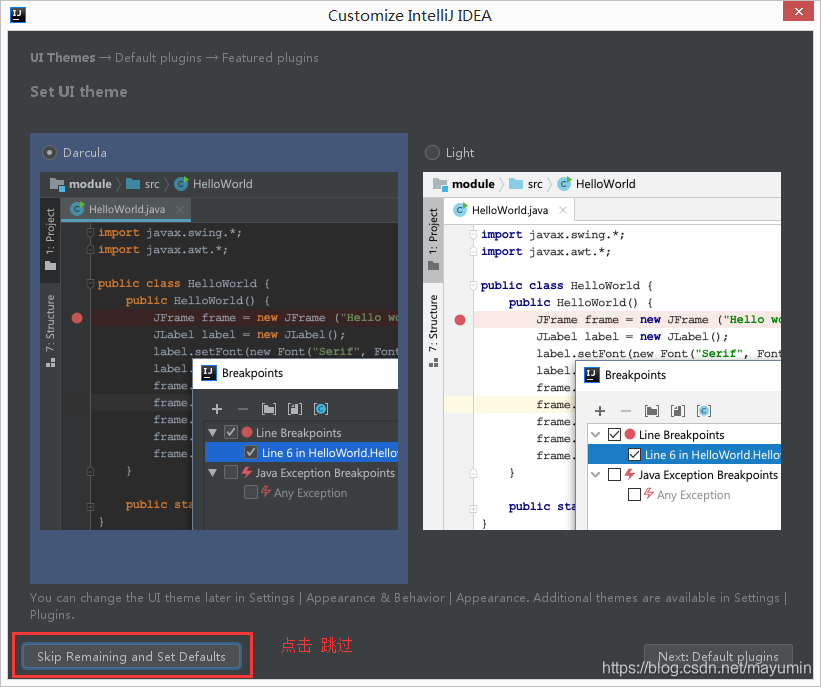Click the Light theme preview image
821x687 pixels.
[x=602, y=351]
